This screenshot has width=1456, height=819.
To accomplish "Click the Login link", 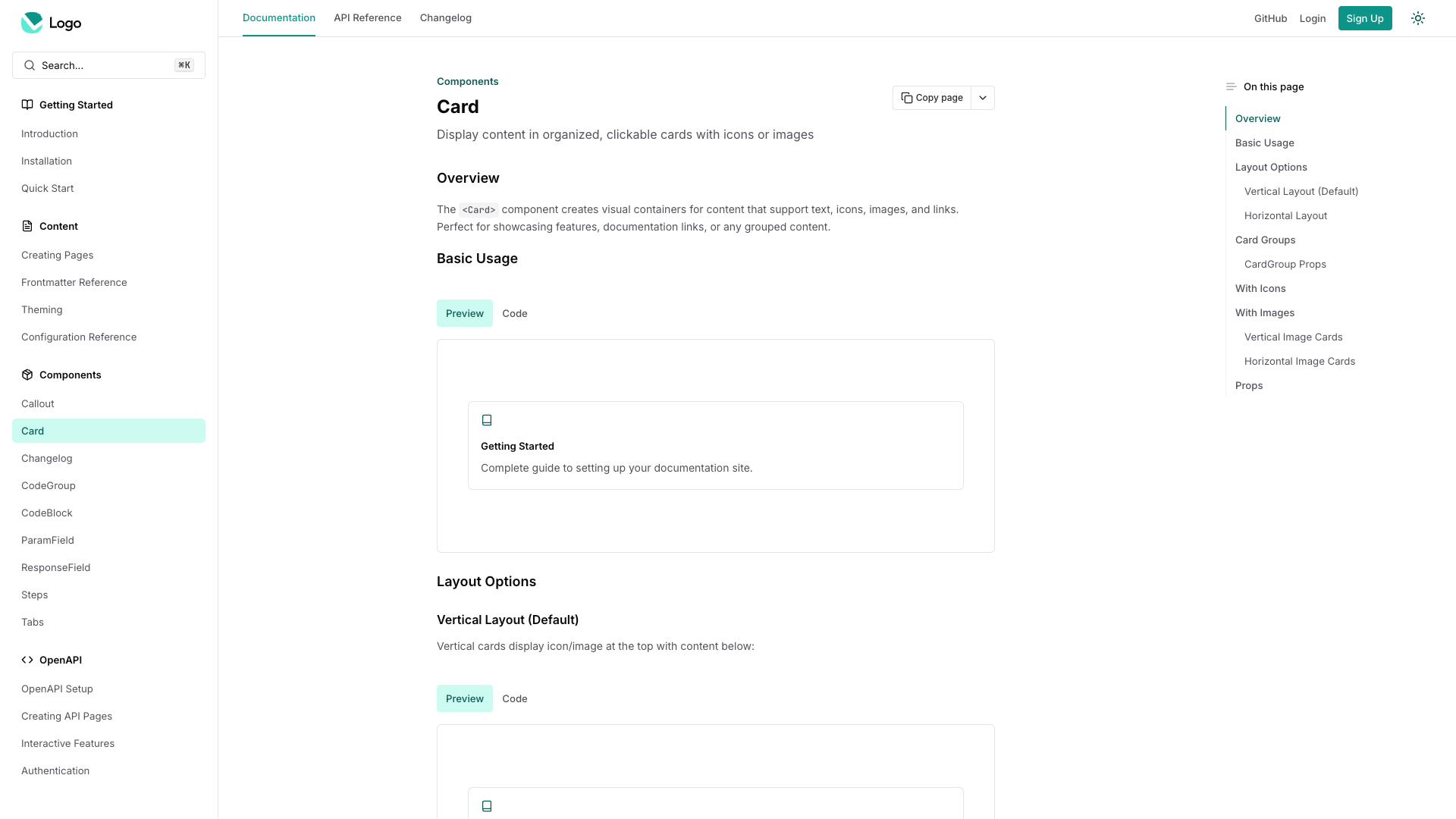I will coord(1312,18).
